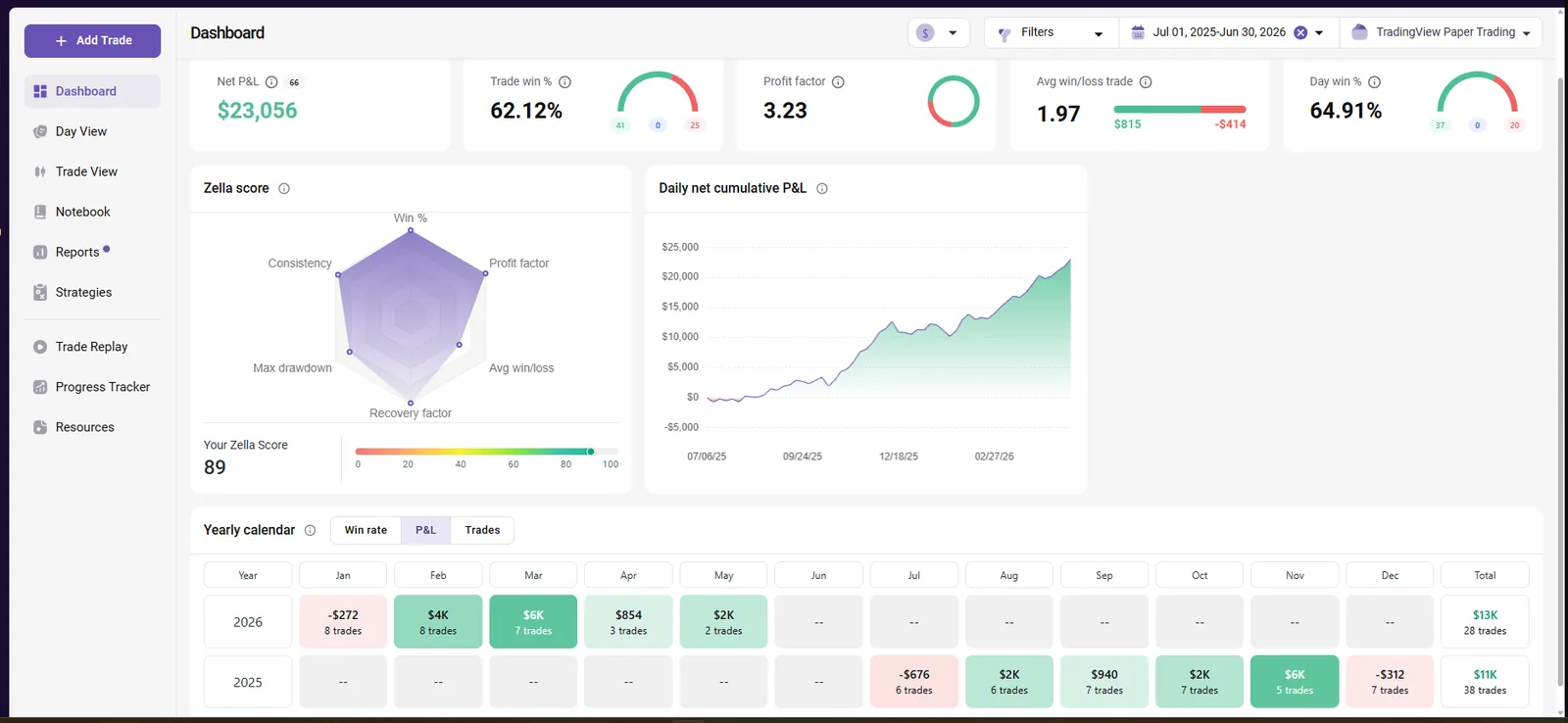Select the P&L tab in yearly calendar
This screenshot has height=723, width=1568.
pyautogui.click(x=425, y=530)
